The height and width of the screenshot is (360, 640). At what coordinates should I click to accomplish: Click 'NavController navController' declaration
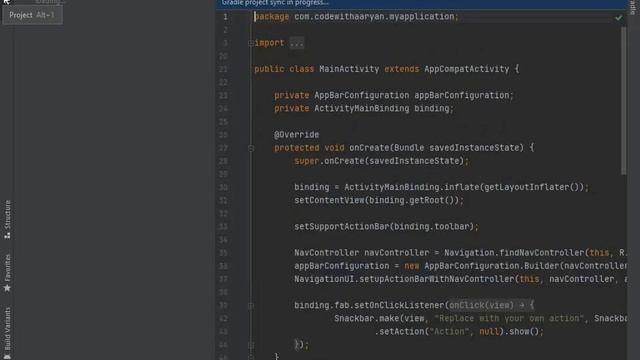coord(361,253)
